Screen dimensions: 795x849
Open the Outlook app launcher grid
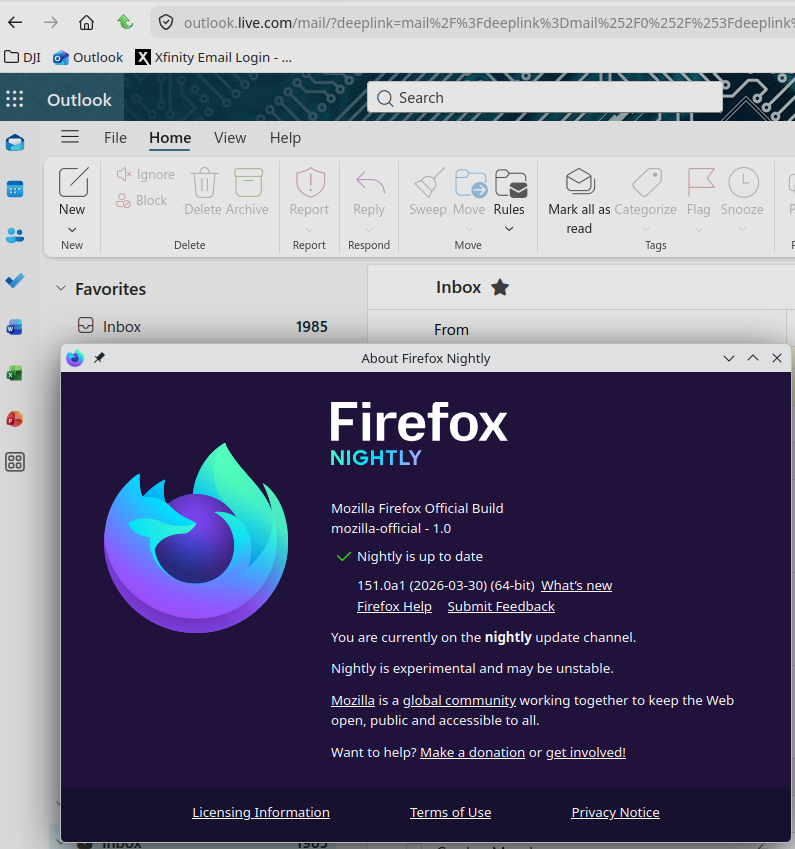coord(15,98)
